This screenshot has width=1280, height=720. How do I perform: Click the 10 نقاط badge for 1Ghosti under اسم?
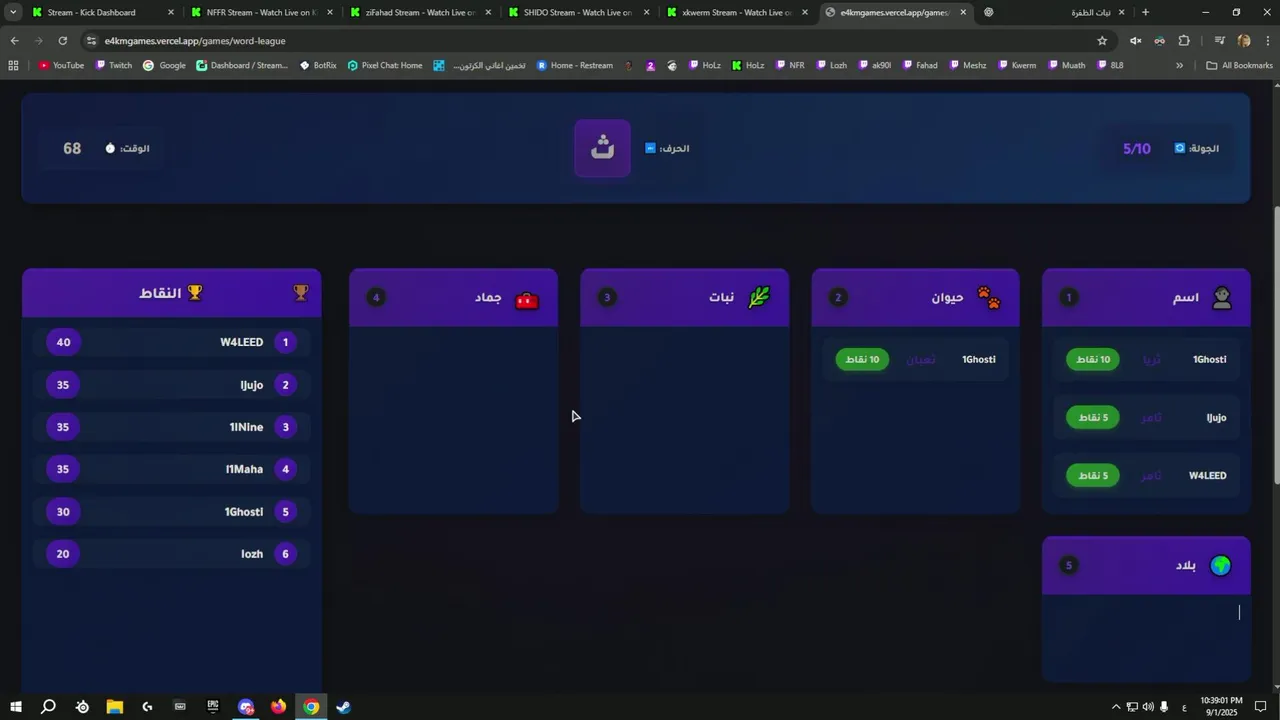tap(1093, 360)
